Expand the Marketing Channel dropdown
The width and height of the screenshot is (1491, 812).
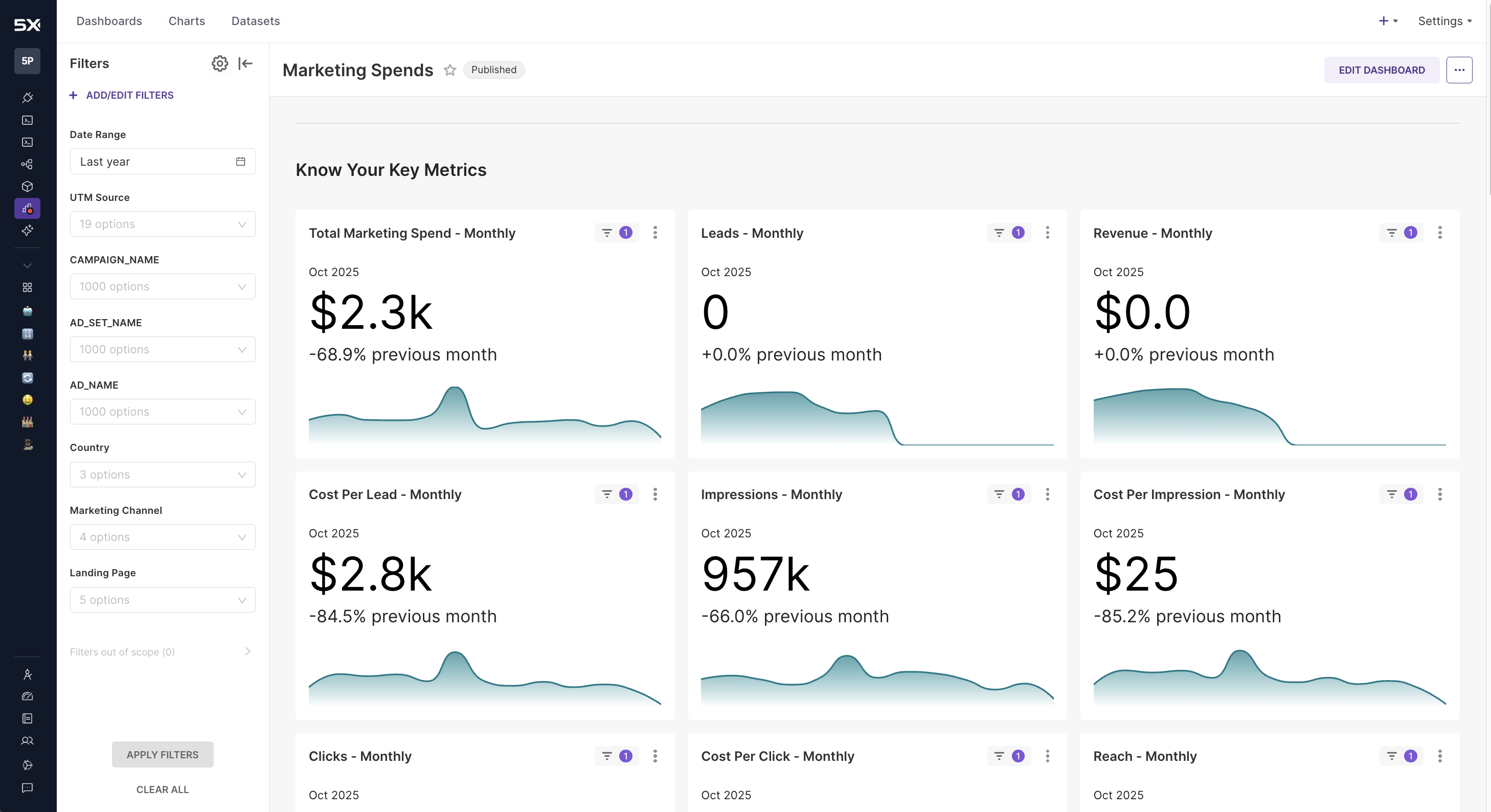click(x=162, y=537)
